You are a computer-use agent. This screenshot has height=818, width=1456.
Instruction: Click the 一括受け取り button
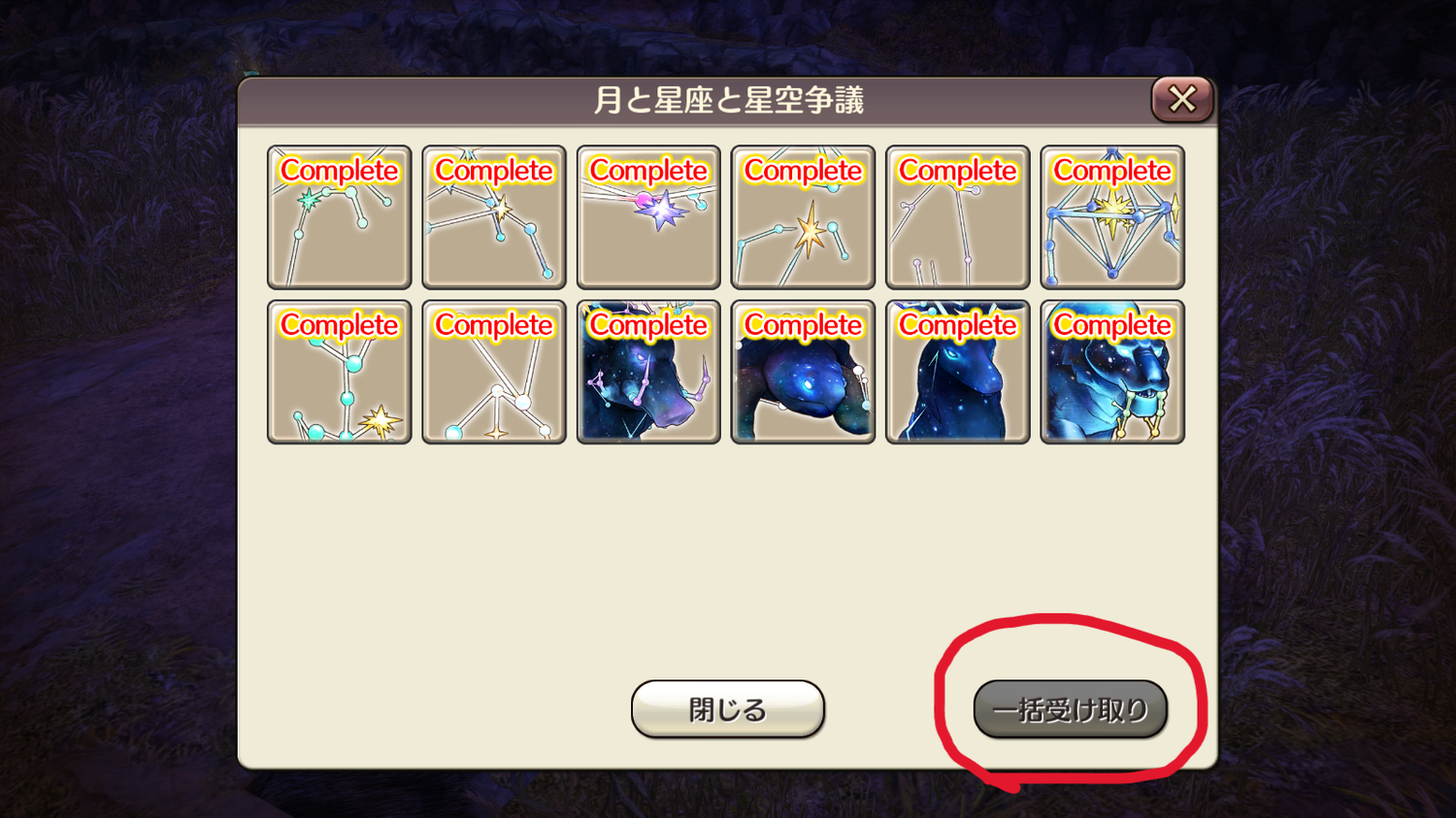(1071, 709)
